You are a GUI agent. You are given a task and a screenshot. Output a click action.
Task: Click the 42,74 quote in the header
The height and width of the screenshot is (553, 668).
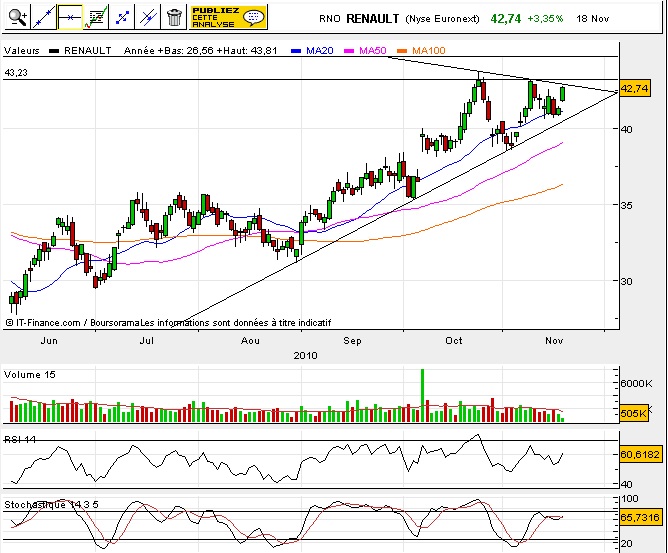506,19
